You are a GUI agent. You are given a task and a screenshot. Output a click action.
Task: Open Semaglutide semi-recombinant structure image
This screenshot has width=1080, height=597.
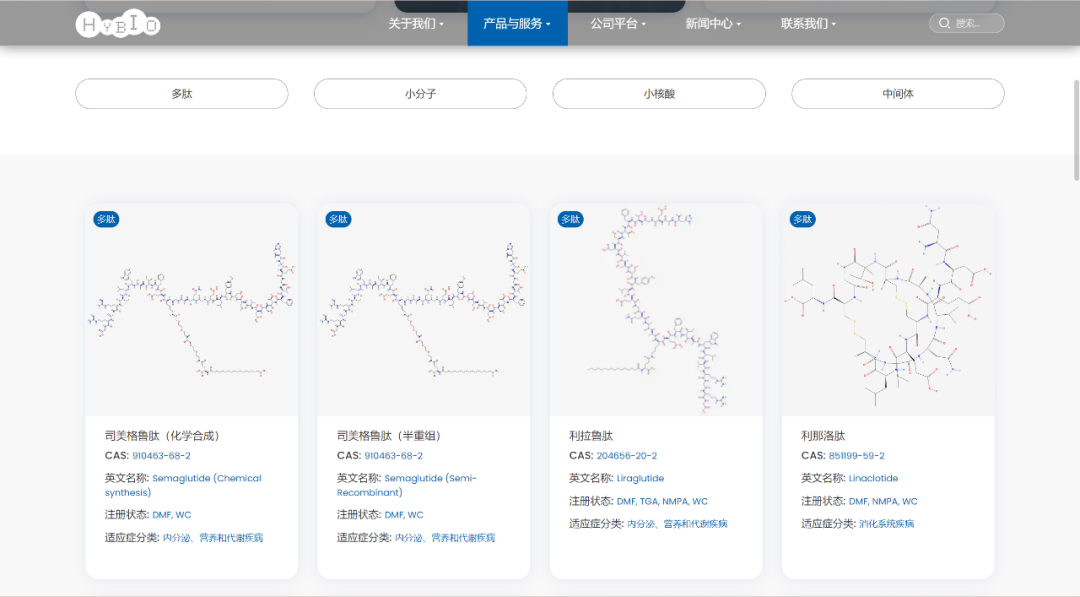423,311
